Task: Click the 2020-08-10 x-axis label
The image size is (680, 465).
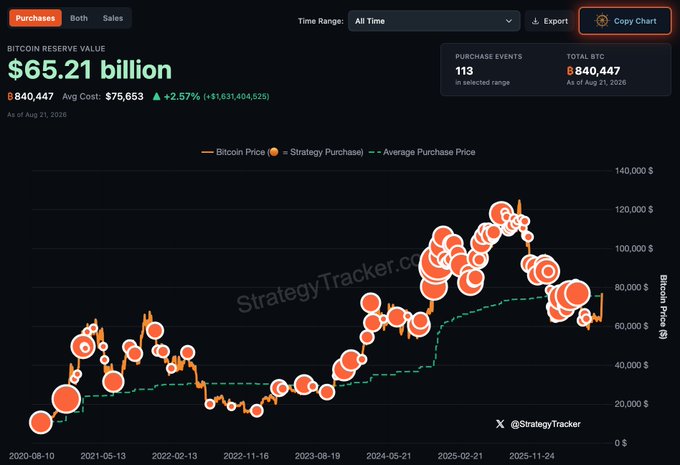Action: click(x=32, y=456)
